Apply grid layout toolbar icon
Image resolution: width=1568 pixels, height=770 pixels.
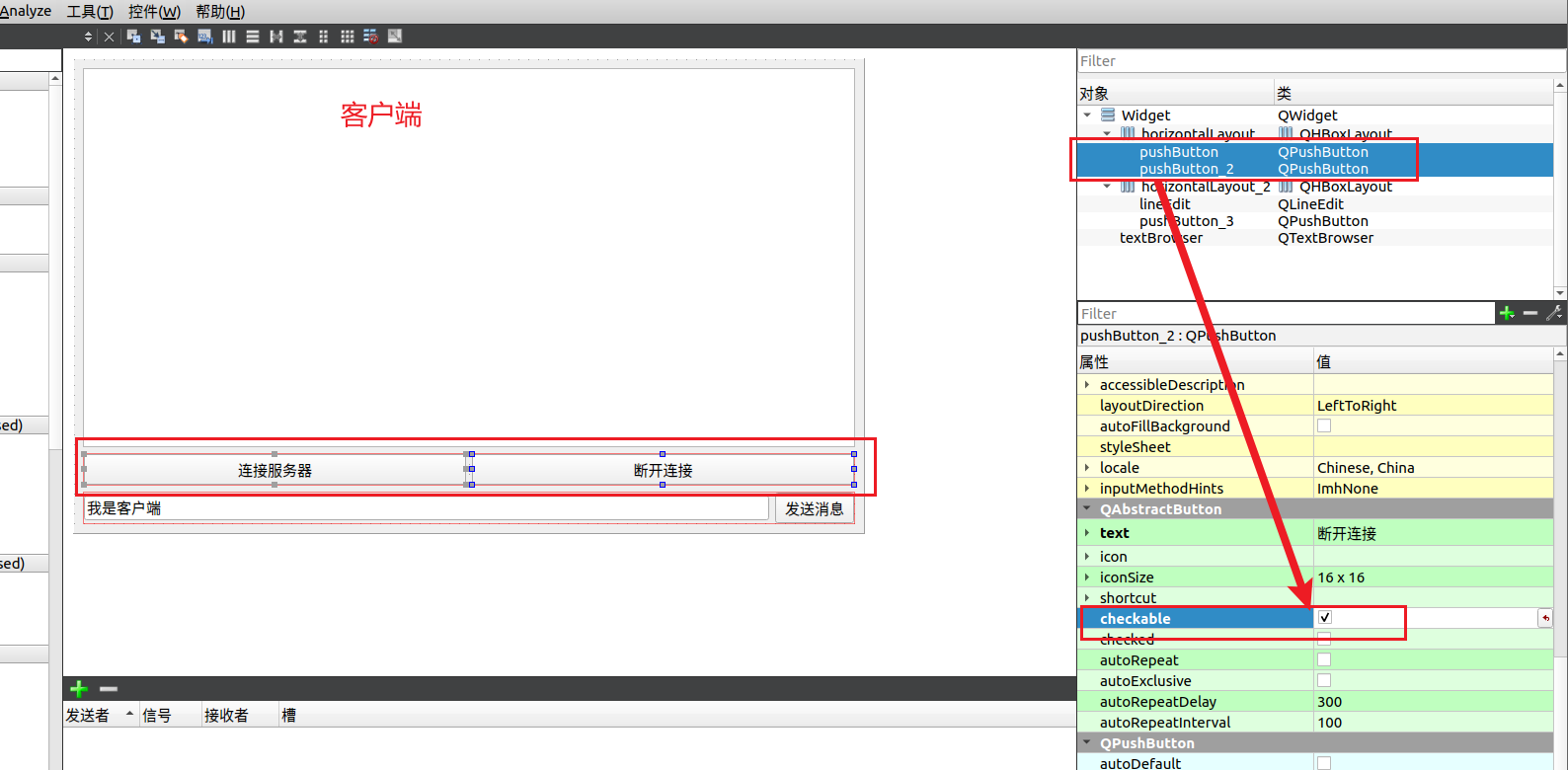click(x=348, y=37)
